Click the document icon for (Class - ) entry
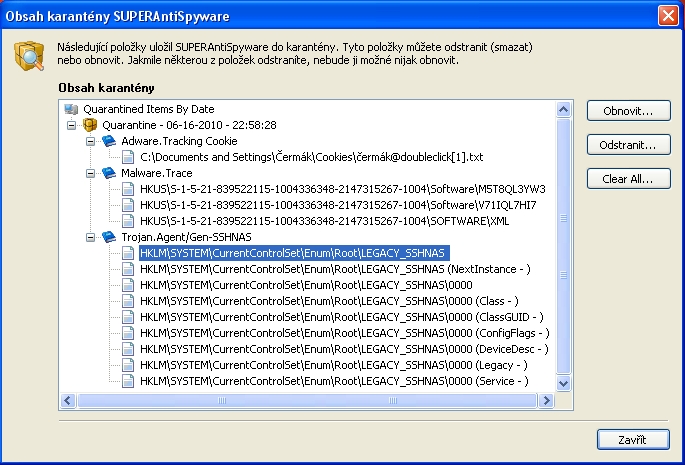Image resolution: width=685 pixels, height=465 pixels. coord(128,301)
